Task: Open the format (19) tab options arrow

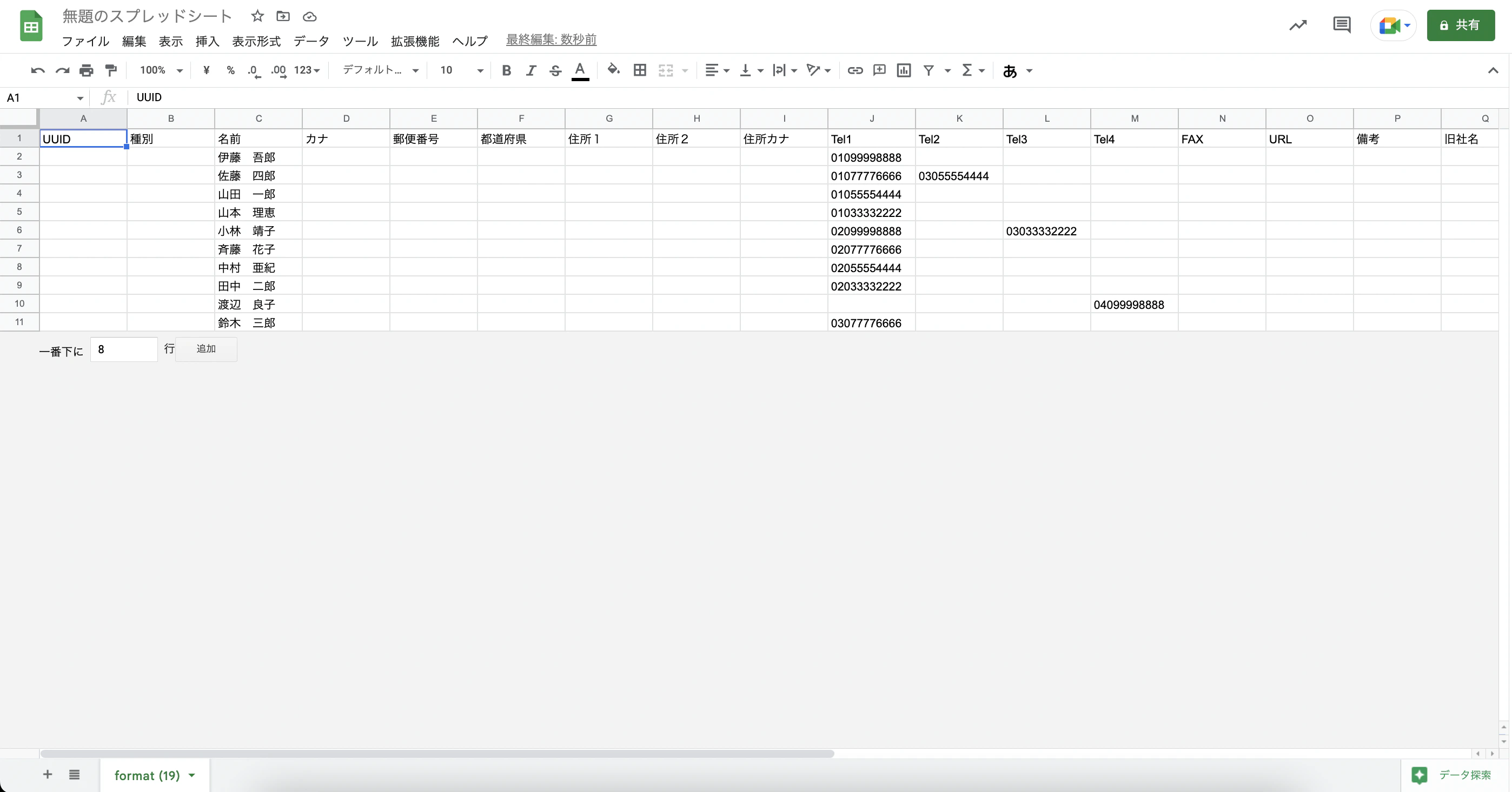Action: [x=192, y=776]
